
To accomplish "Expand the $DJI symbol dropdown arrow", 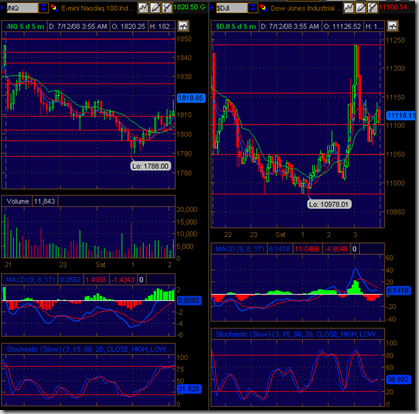I will pos(253,8).
